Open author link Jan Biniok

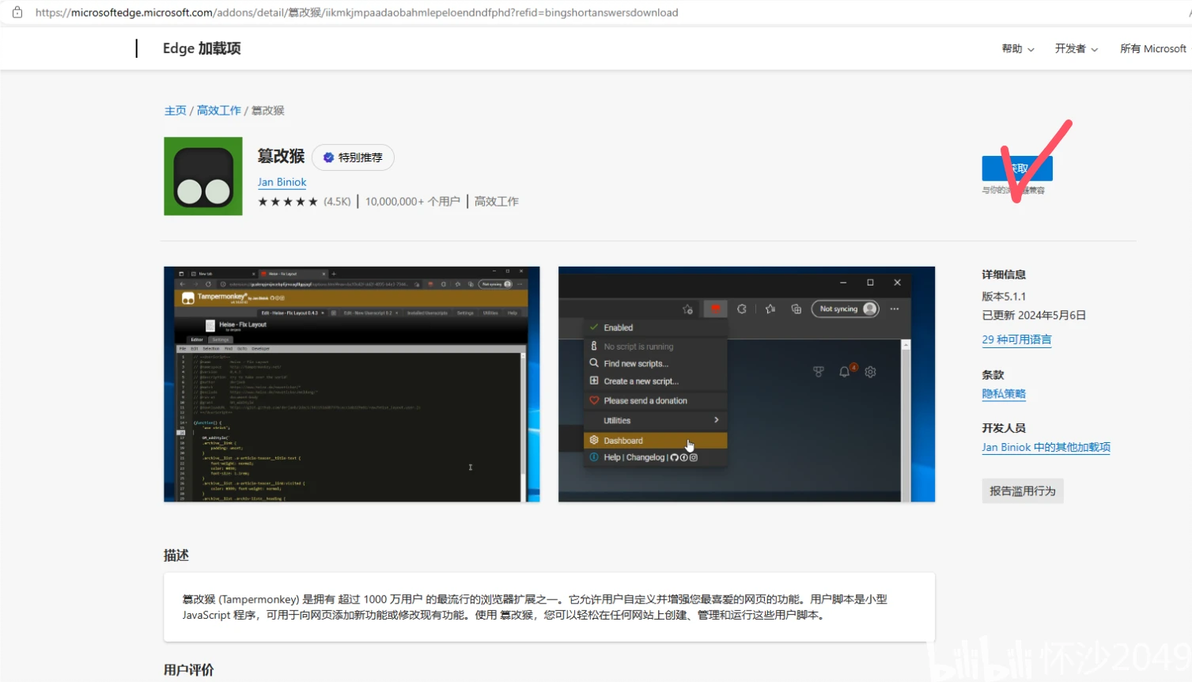click(281, 182)
